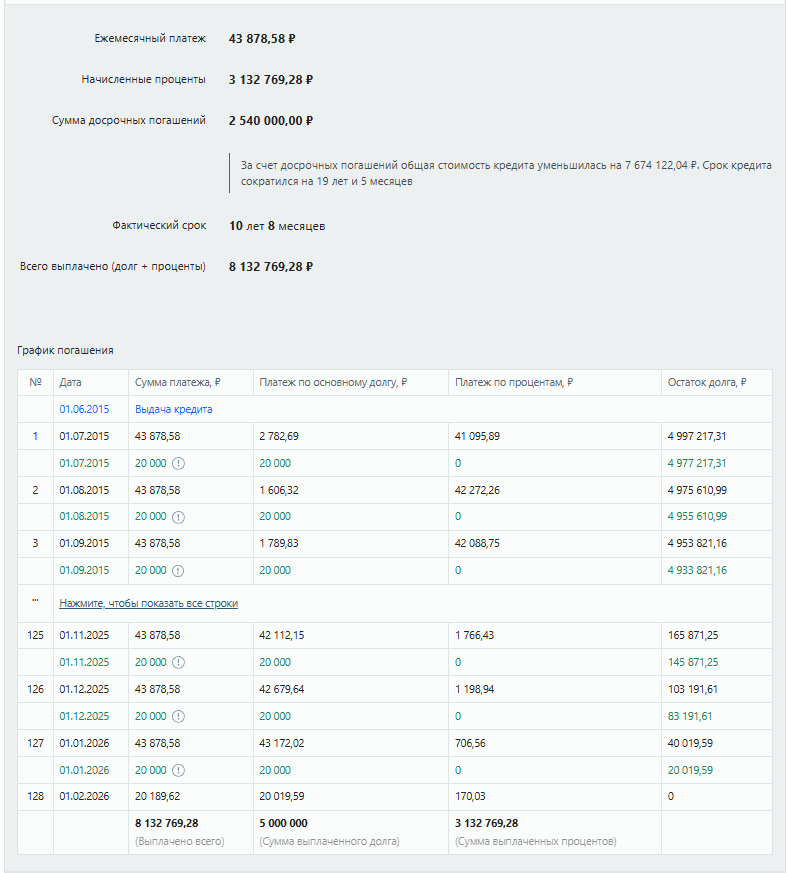The width and height of the screenshot is (788, 873).
Task: Click total paid 8 132 769,28 in footer
Action: [x=167, y=823]
